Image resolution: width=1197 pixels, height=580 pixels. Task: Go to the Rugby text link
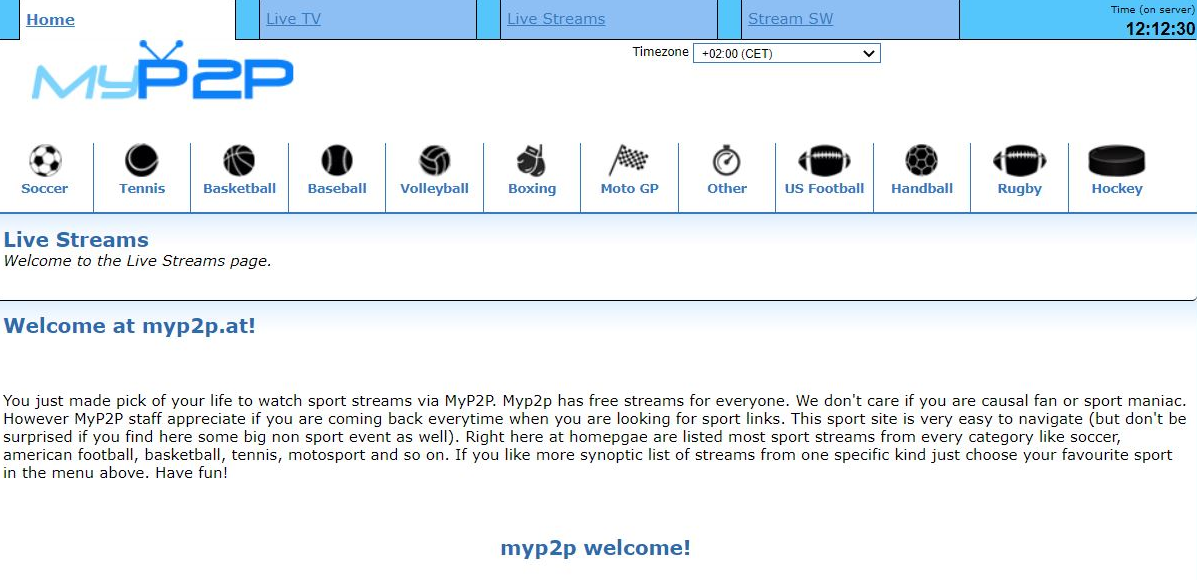coord(1019,188)
